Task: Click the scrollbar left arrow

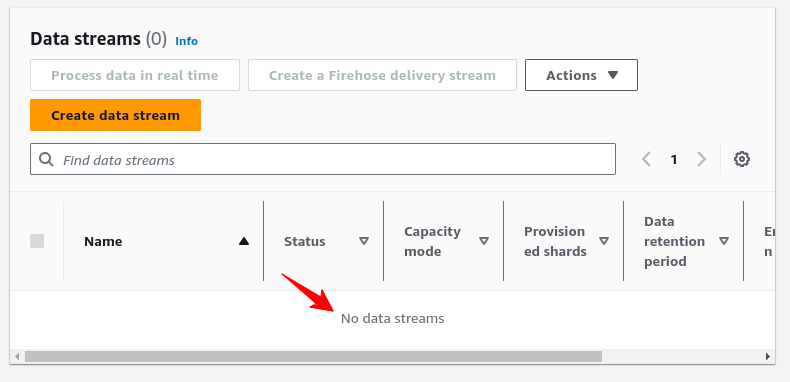Action: [17, 357]
